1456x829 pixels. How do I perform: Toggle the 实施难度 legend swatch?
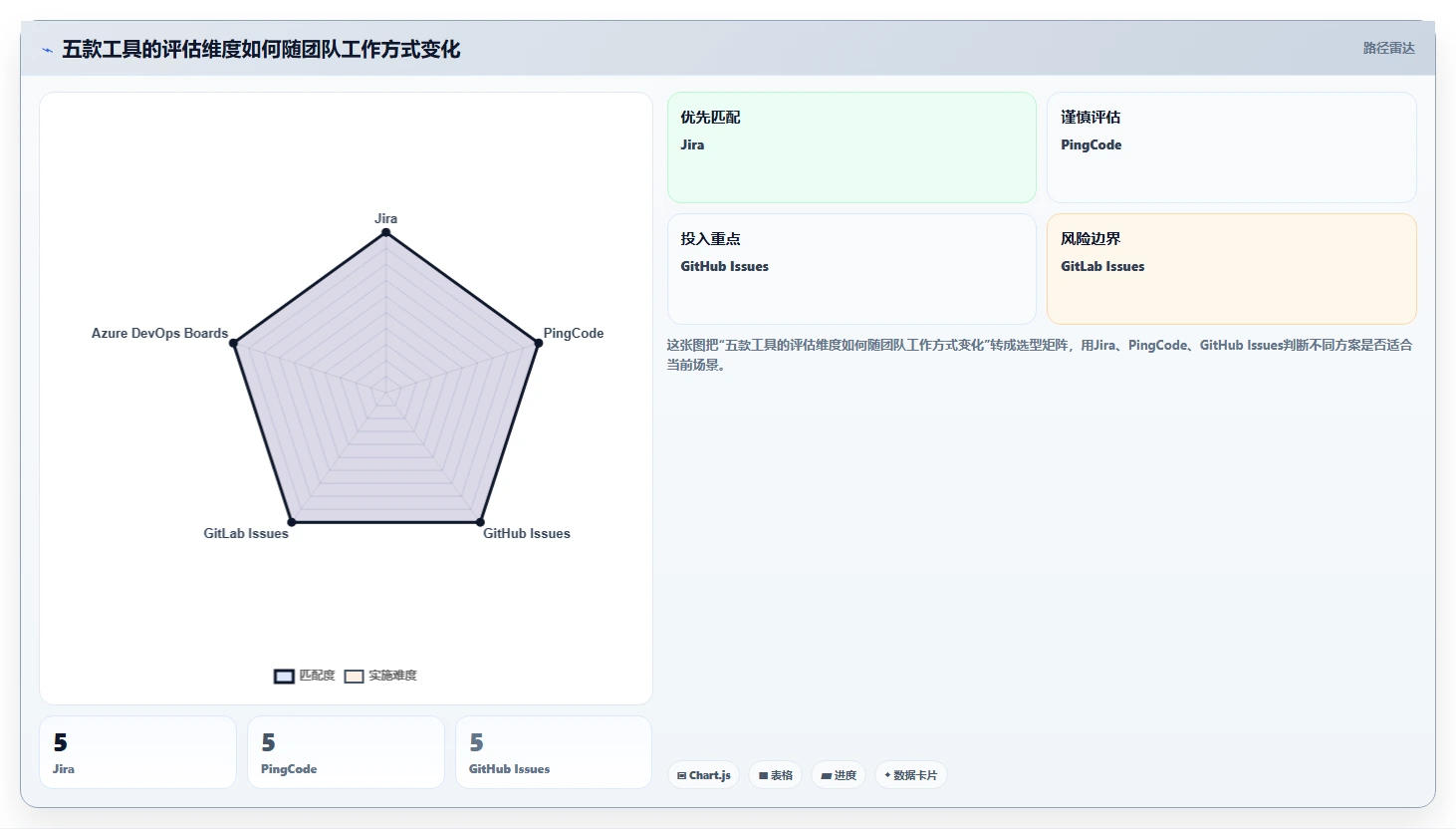coord(354,677)
